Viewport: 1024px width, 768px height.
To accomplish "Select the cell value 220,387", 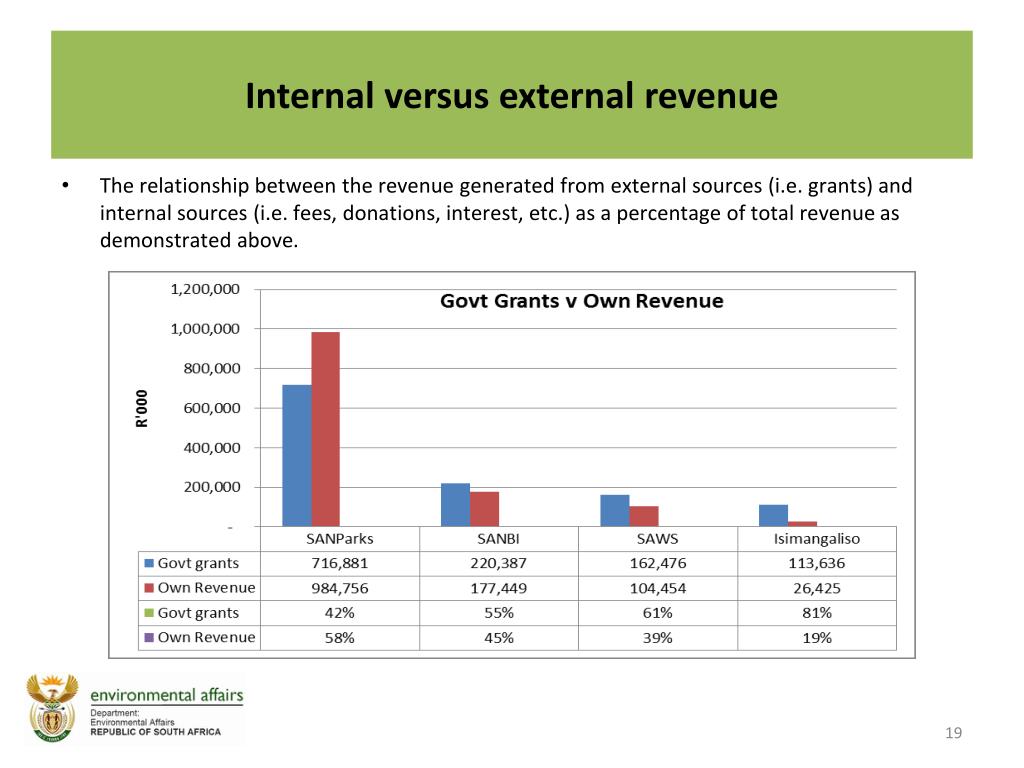I will pos(498,563).
